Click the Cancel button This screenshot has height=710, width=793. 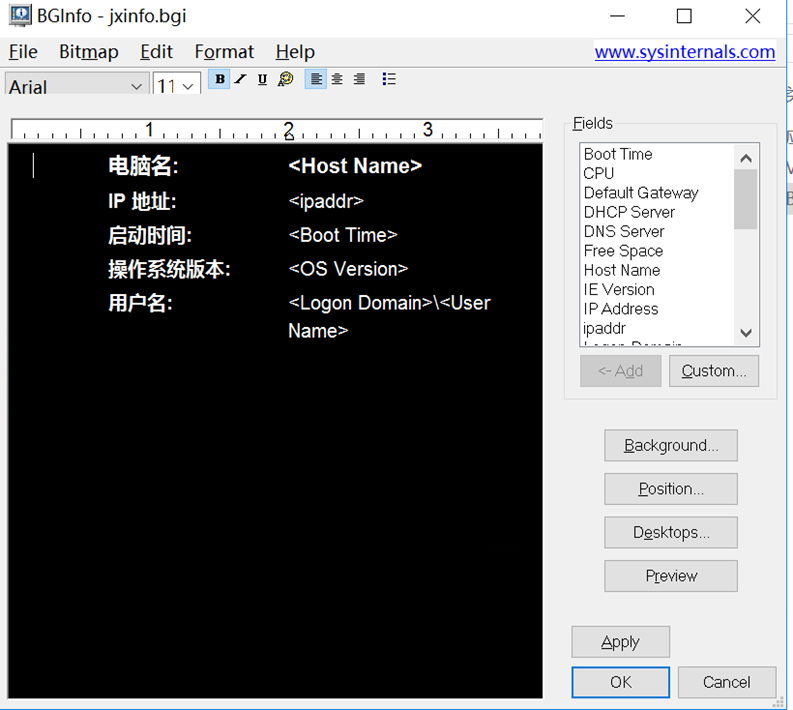click(727, 682)
